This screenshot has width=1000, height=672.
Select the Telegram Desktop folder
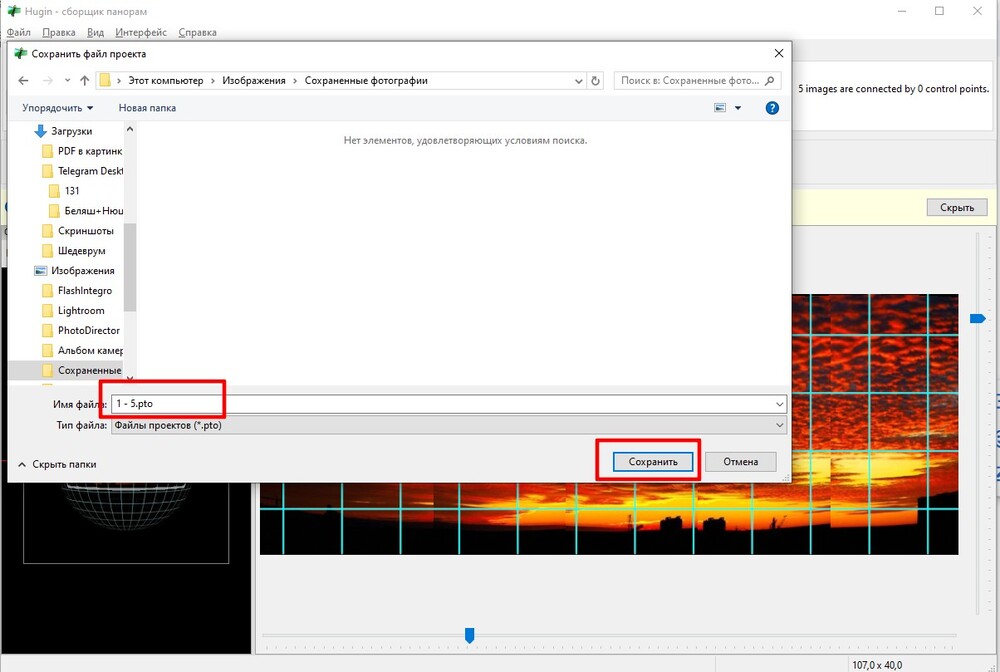pos(90,171)
